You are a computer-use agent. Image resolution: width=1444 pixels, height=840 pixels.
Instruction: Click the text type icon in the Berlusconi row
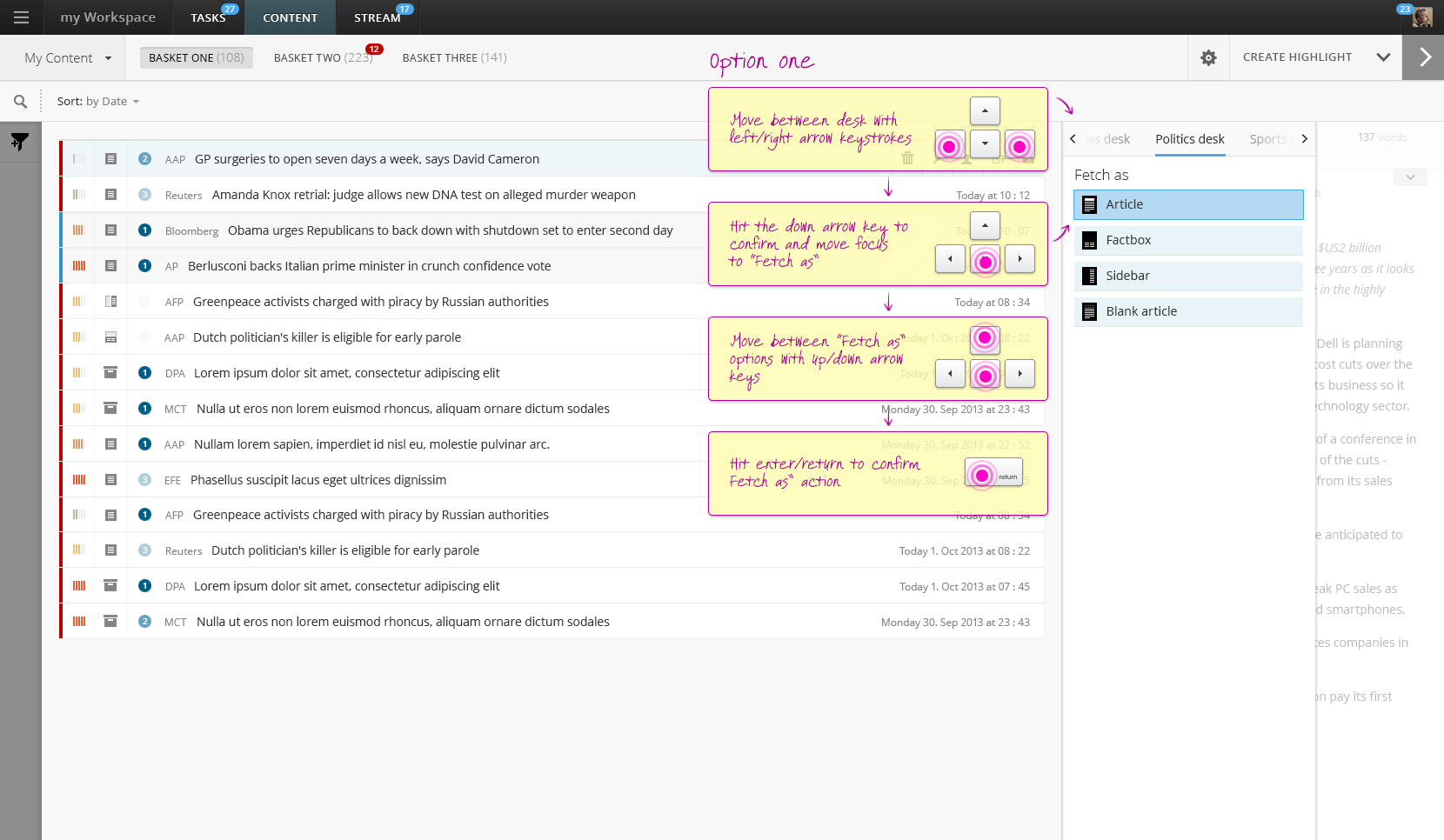pos(110,266)
